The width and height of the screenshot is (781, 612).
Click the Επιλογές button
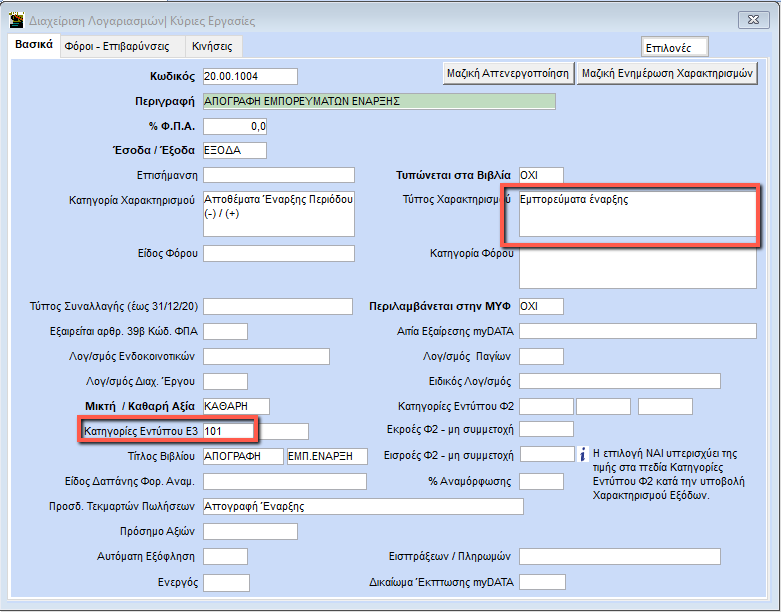pyautogui.click(x=674, y=48)
